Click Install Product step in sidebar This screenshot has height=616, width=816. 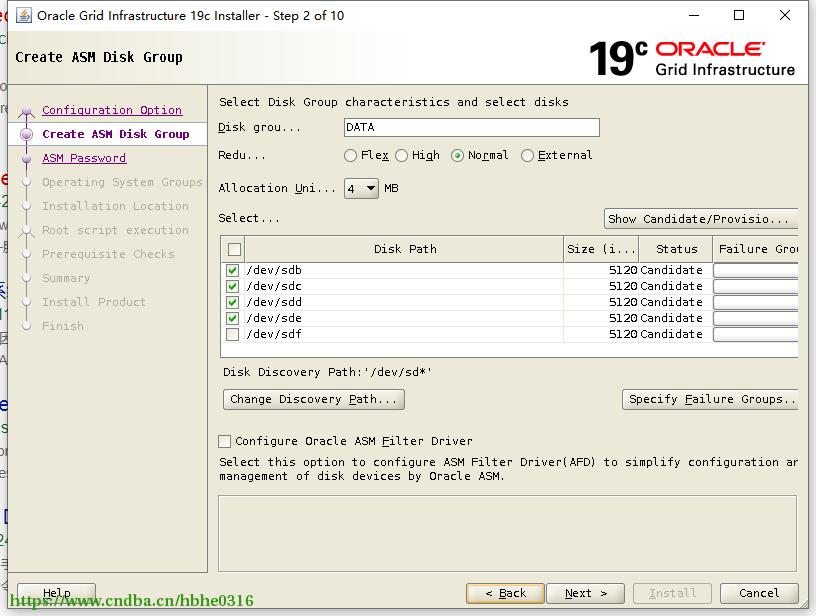click(94, 302)
